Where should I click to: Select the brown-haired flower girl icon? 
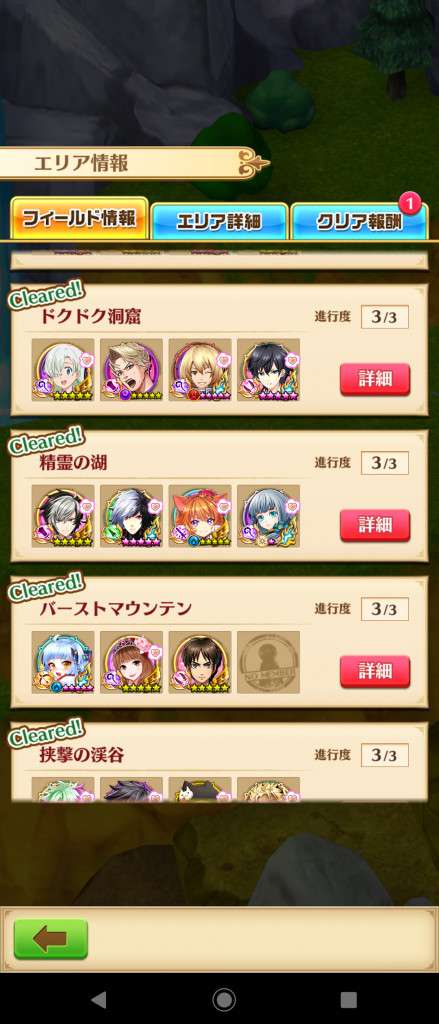[131, 662]
